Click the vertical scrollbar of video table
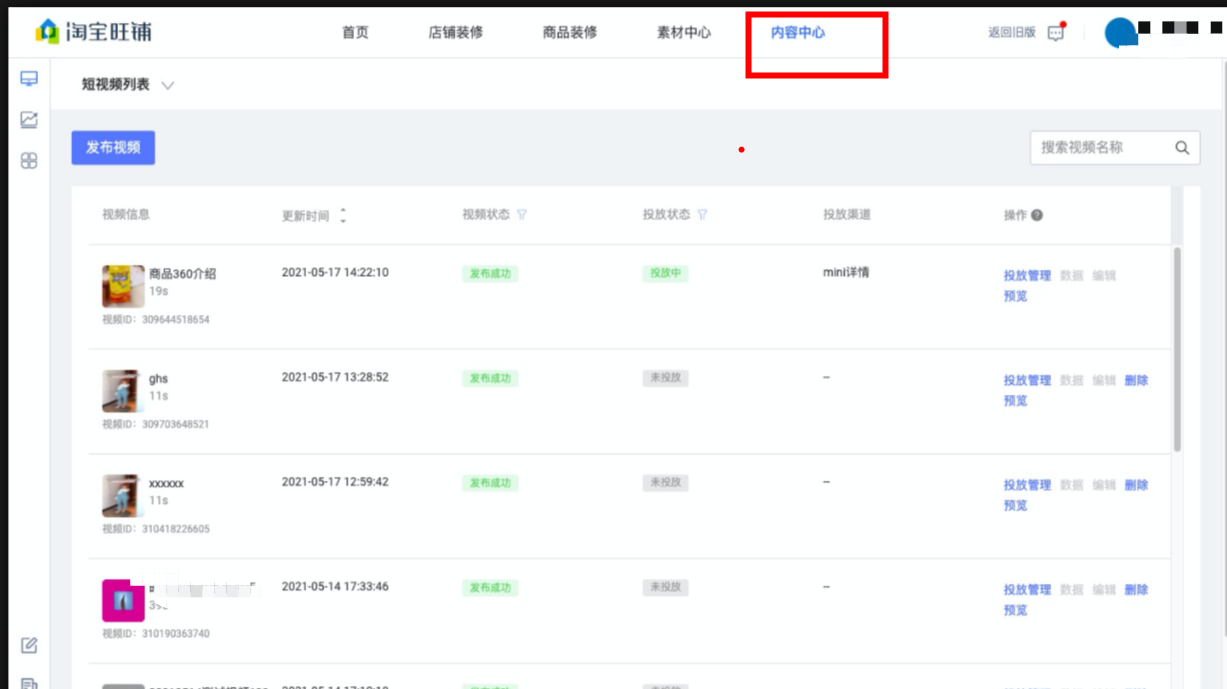 point(1177,350)
